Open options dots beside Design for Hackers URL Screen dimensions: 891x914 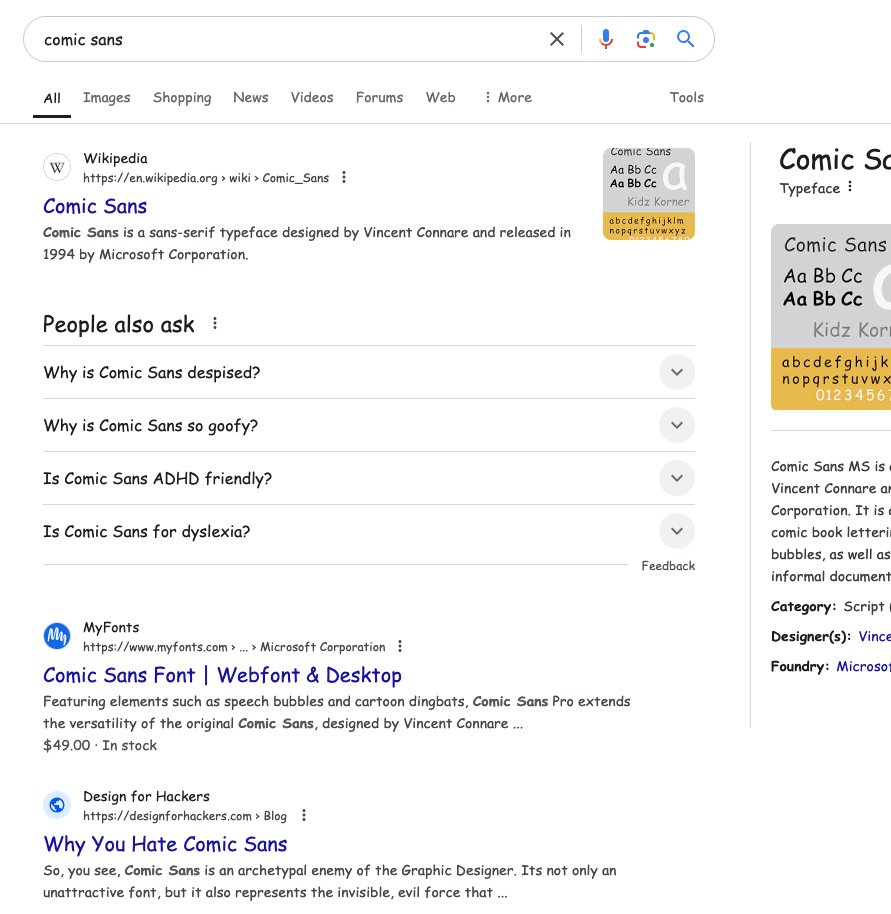304,815
